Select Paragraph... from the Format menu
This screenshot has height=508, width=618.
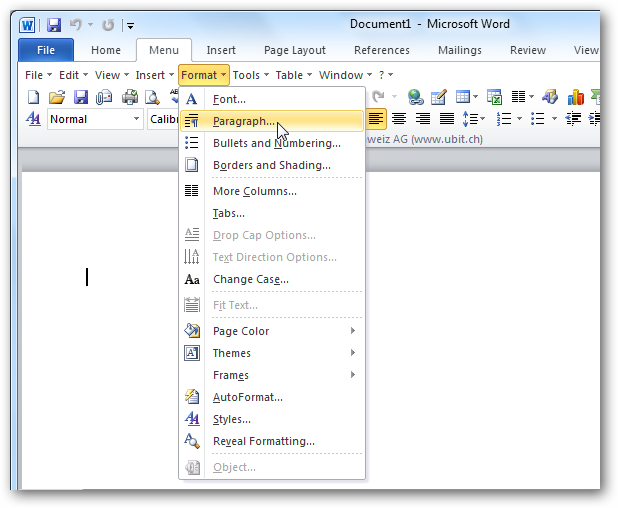(244, 121)
